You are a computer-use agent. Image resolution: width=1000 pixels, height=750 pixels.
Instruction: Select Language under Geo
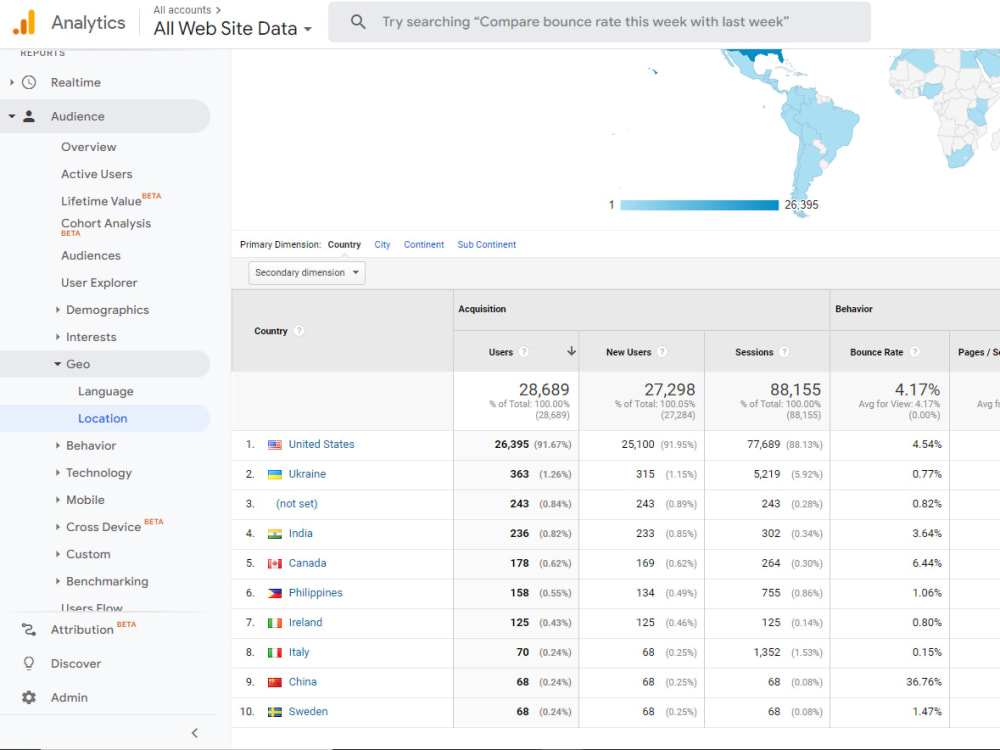[106, 392]
